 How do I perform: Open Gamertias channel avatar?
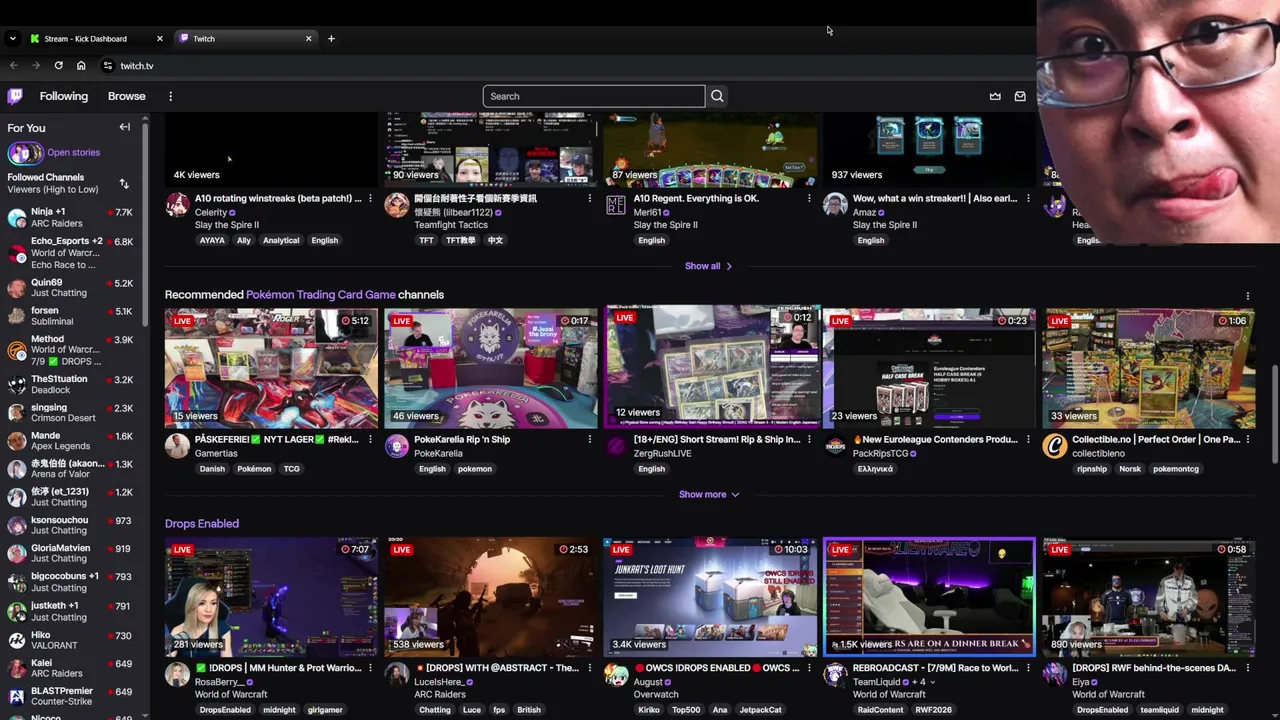pos(177,446)
